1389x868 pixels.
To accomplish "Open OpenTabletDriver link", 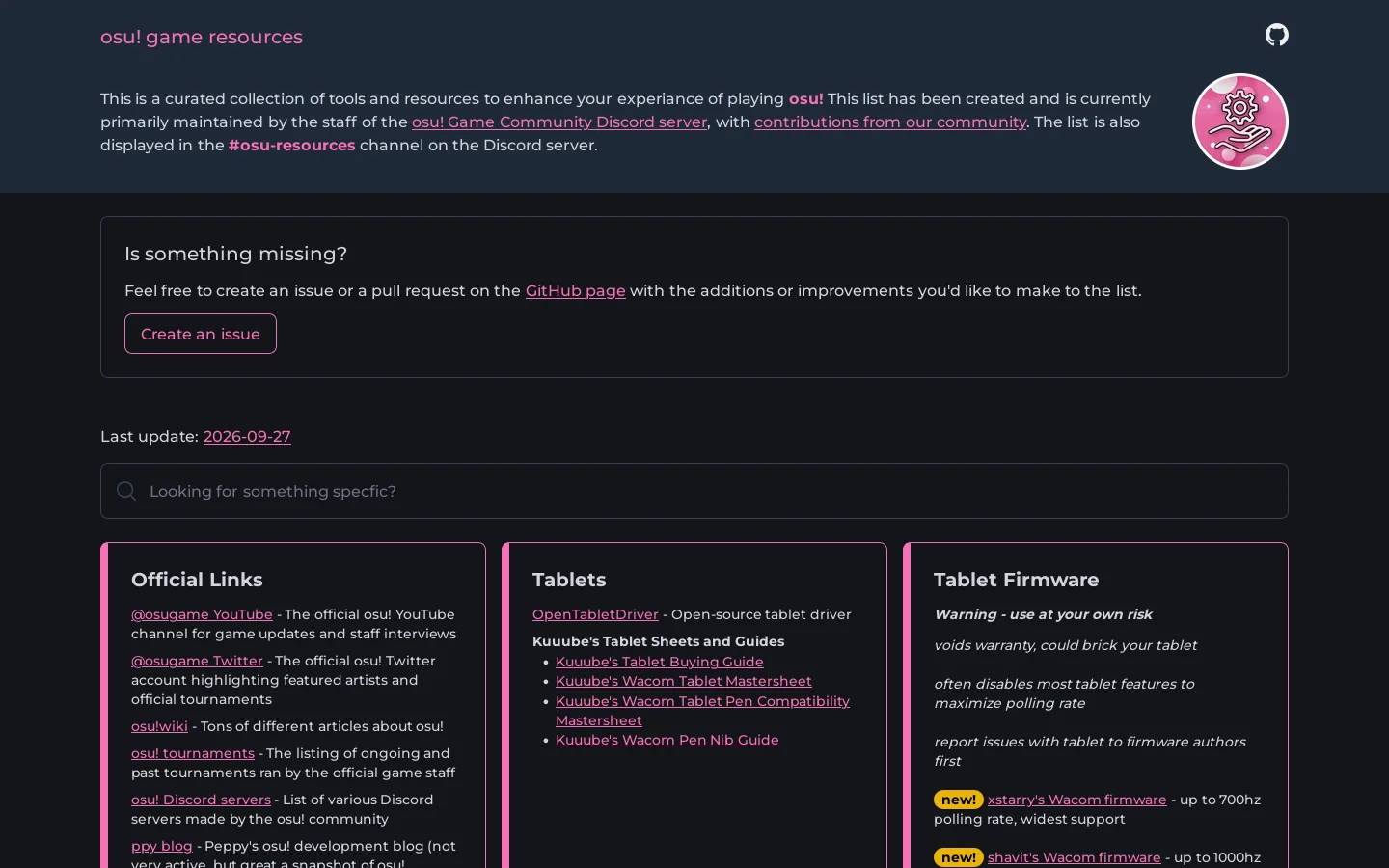I will [595, 614].
